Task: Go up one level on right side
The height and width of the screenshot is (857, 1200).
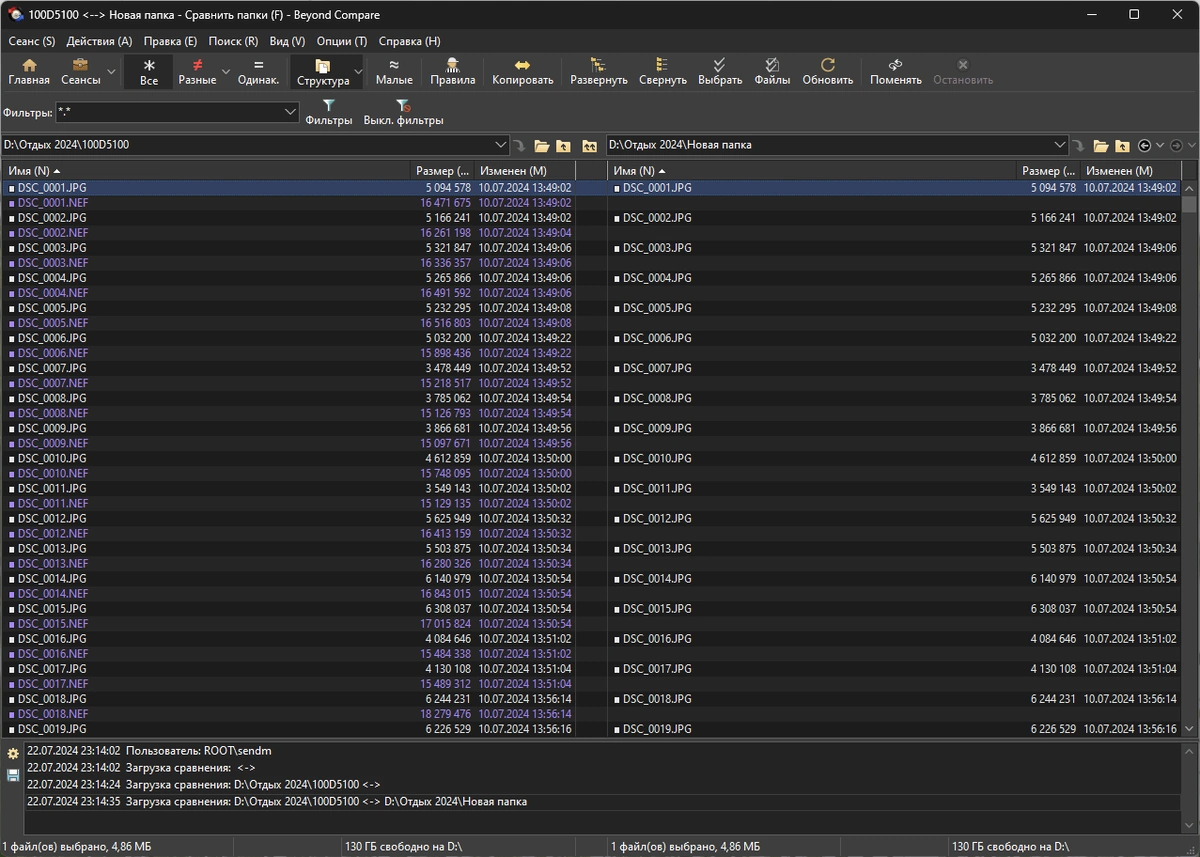Action: [1123, 146]
